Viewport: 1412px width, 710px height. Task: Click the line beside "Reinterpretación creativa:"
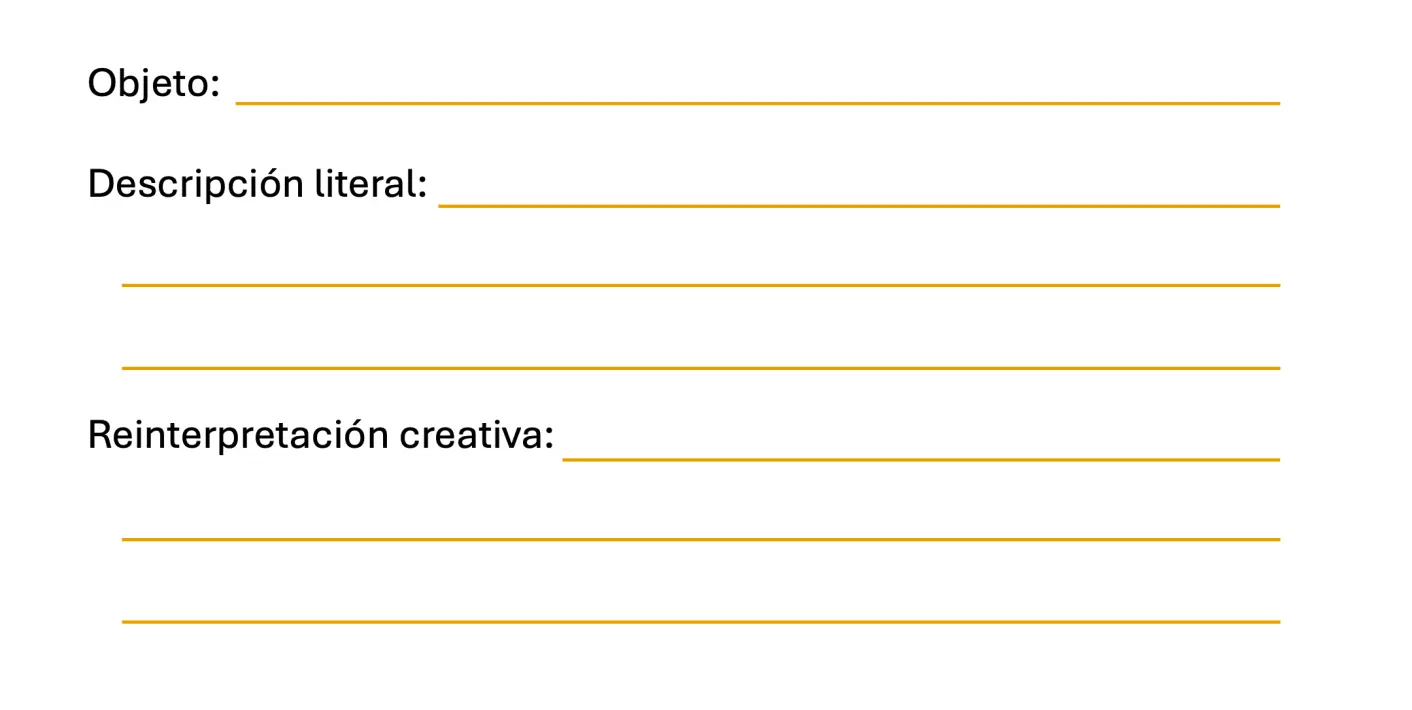[x=921, y=459]
